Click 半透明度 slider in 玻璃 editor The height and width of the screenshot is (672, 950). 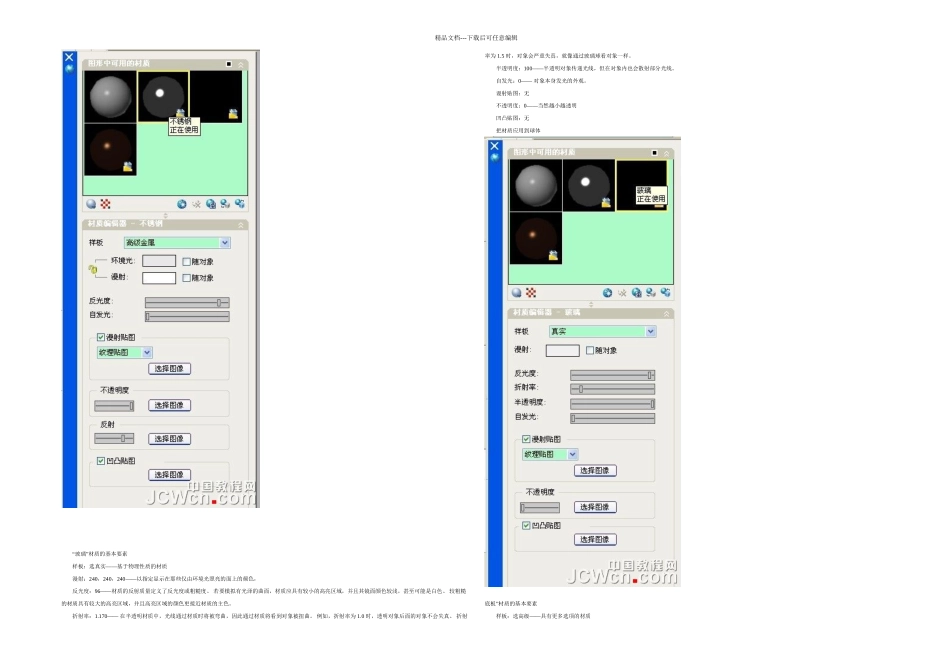click(x=613, y=403)
